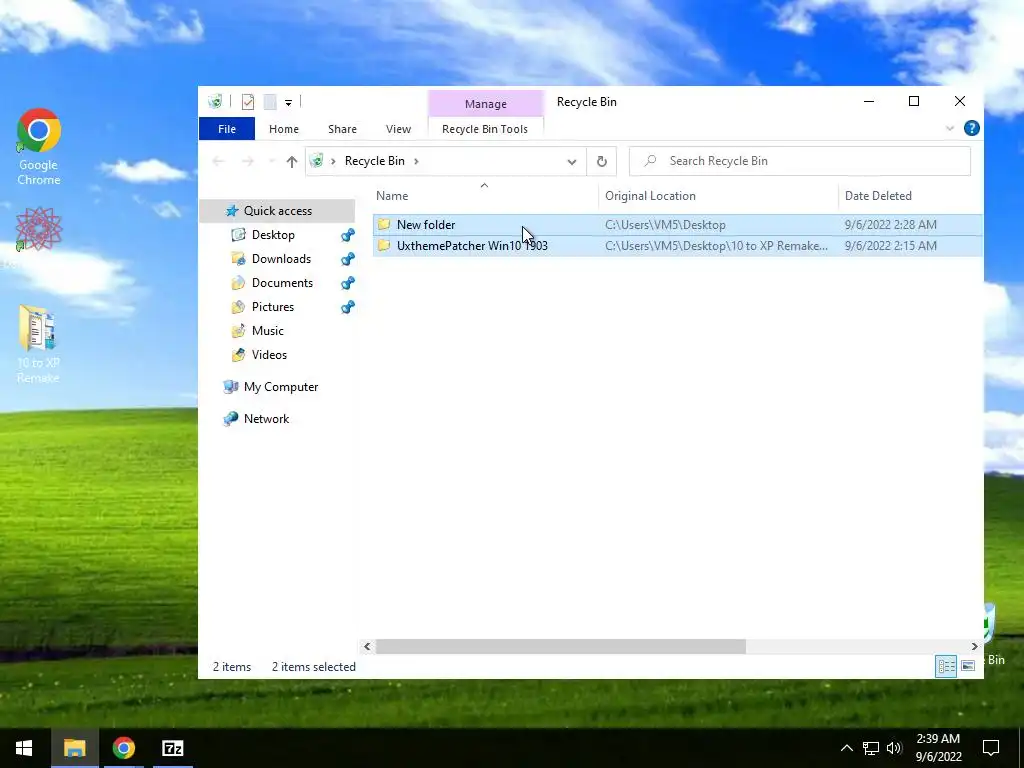Click the horizontal scrollbar right arrow
Screen dimensions: 1024x768
coord(974,647)
